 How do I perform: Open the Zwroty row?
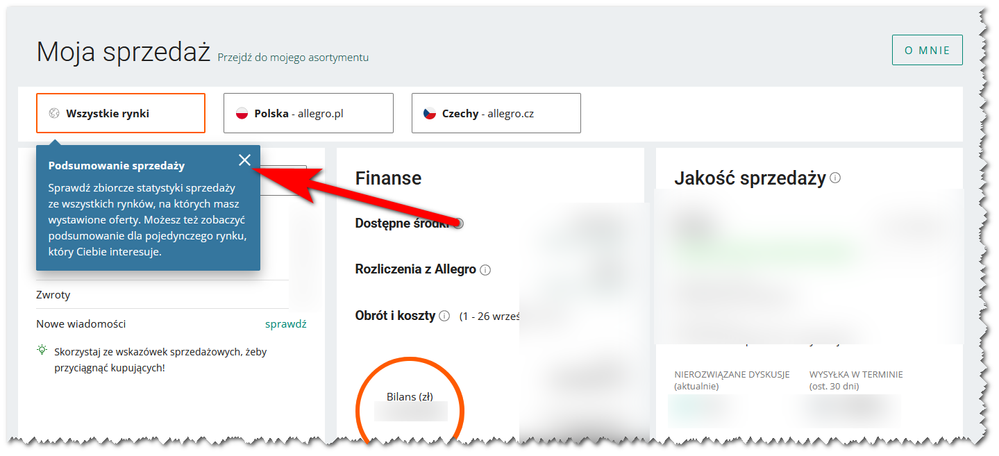click(x=54, y=296)
